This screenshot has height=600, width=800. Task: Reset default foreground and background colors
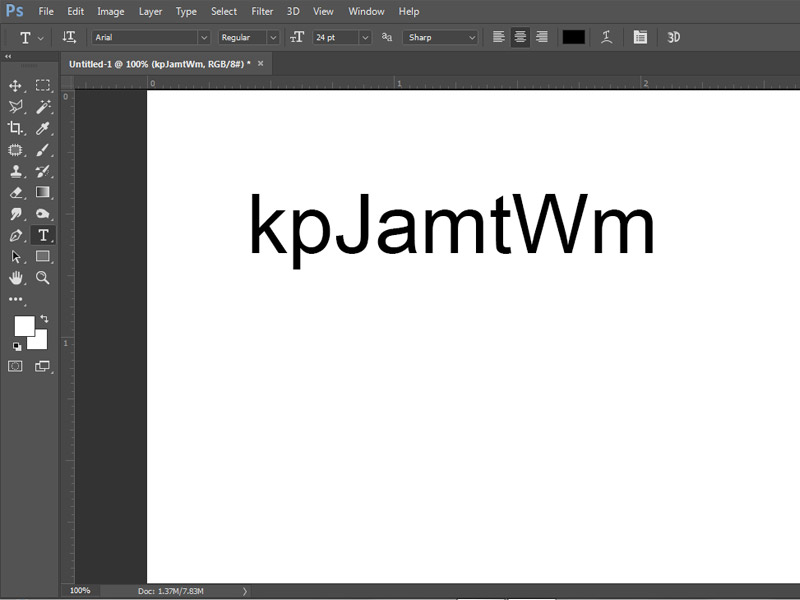point(17,346)
